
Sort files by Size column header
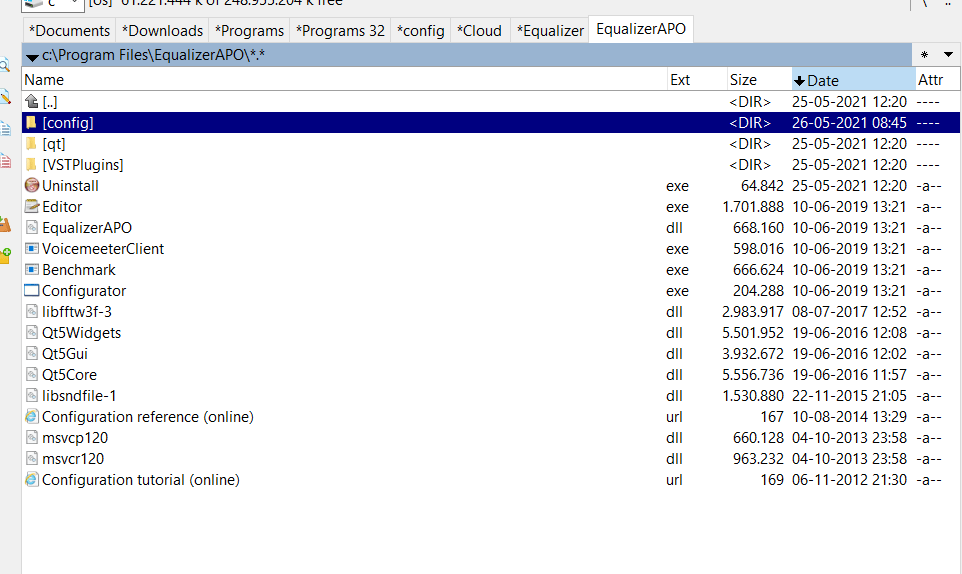(760, 80)
